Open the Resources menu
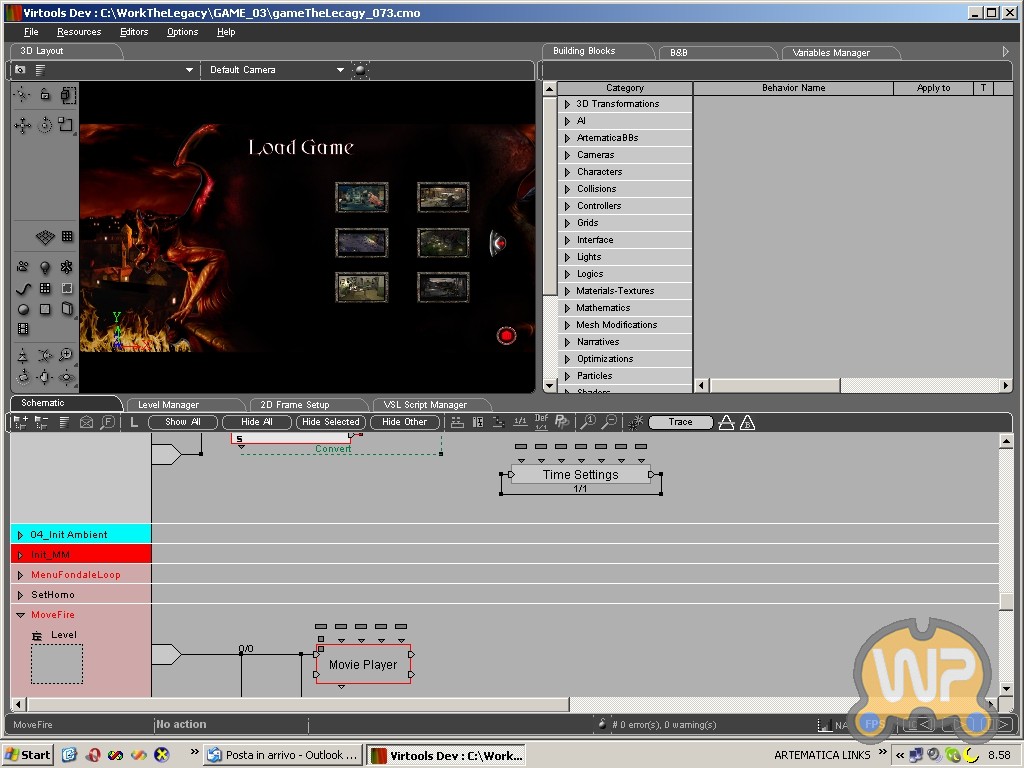Screen dimensions: 1024x768 click(x=79, y=32)
